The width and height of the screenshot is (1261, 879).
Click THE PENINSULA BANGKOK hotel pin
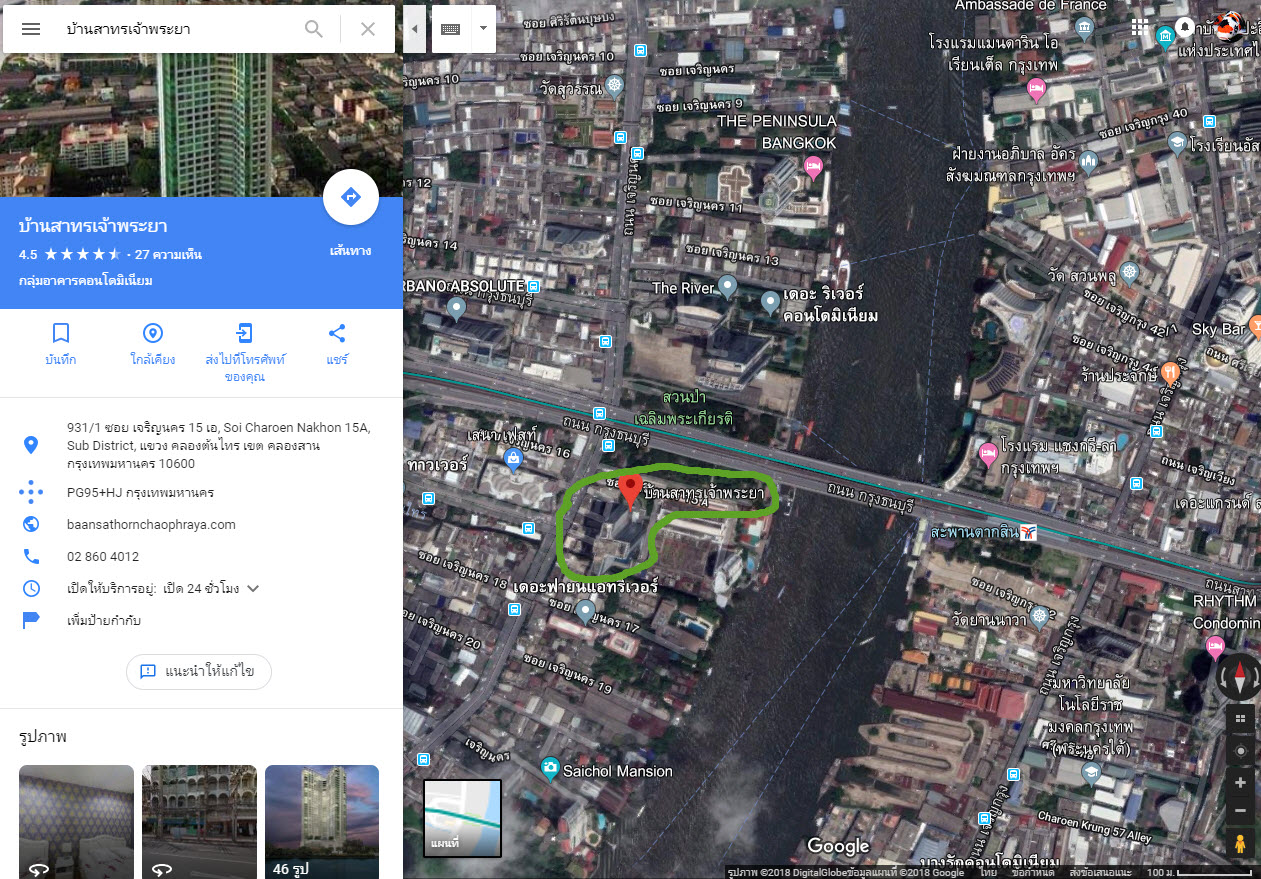813,166
